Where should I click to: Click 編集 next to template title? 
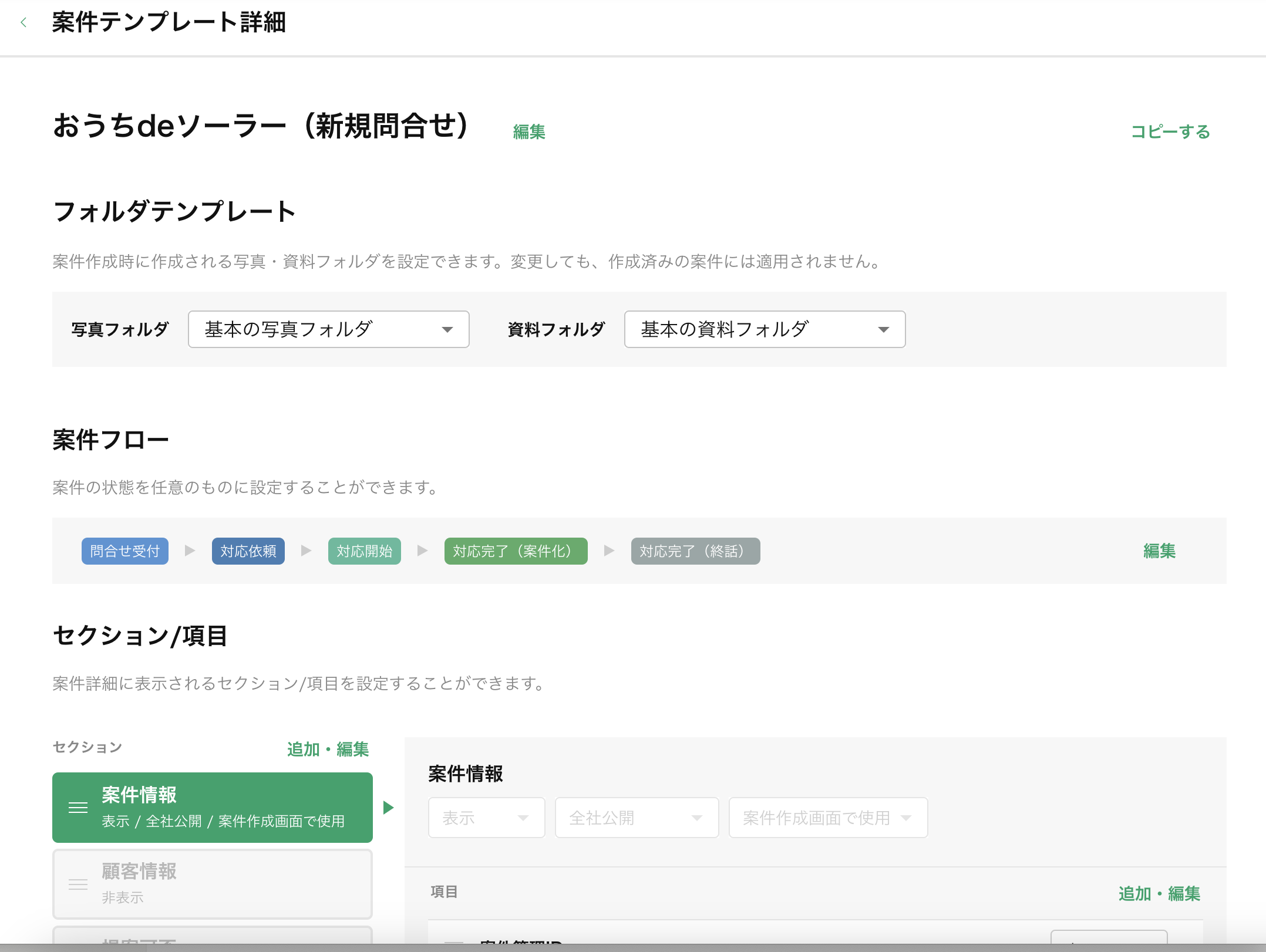tap(529, 131)
